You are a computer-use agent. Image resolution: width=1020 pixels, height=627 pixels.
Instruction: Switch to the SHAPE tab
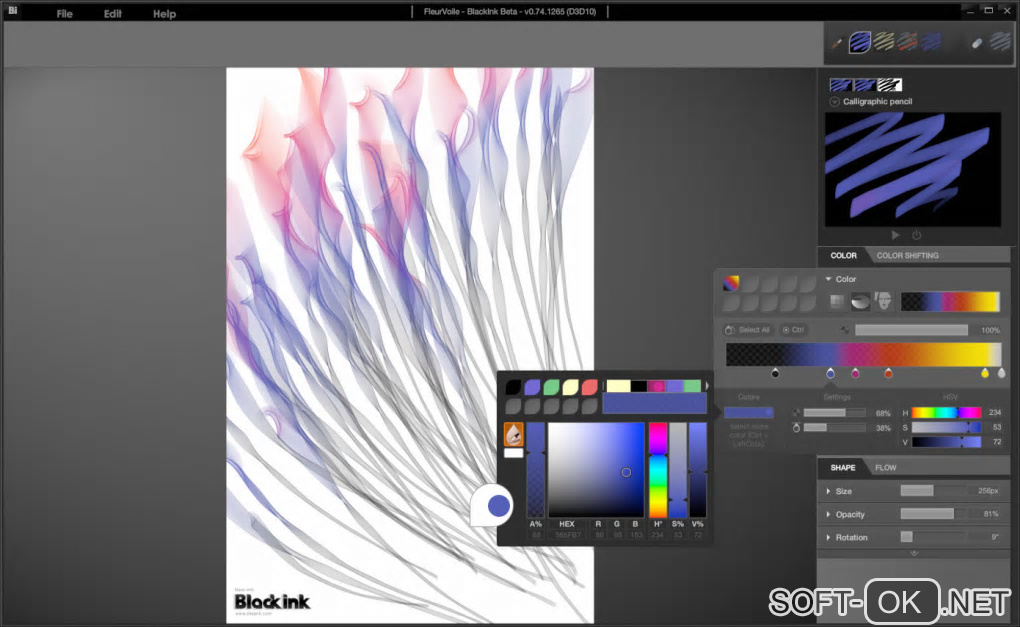pyautogui.click(x=842, y=468)
